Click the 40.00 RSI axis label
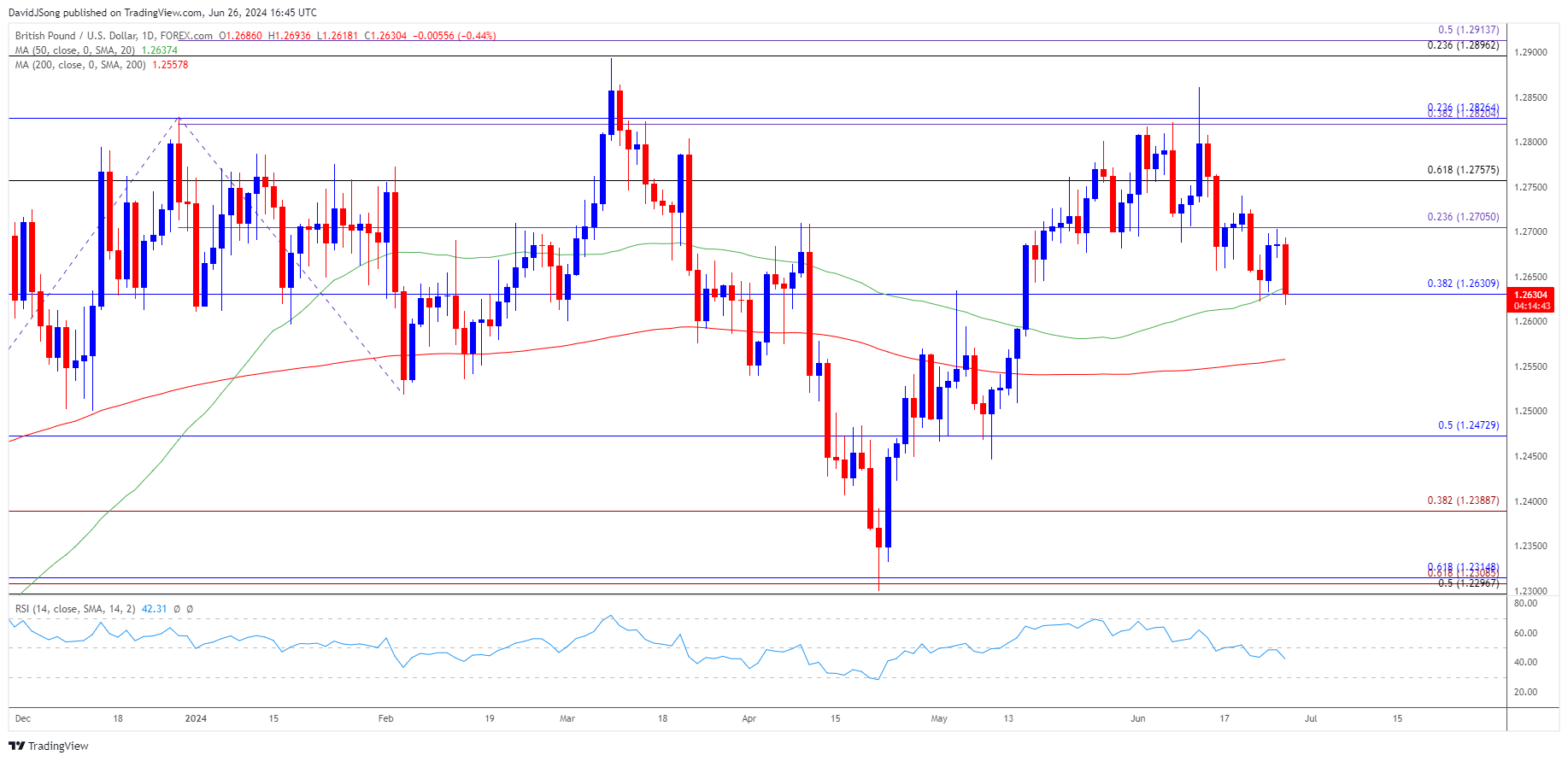 click(1525, 663)
